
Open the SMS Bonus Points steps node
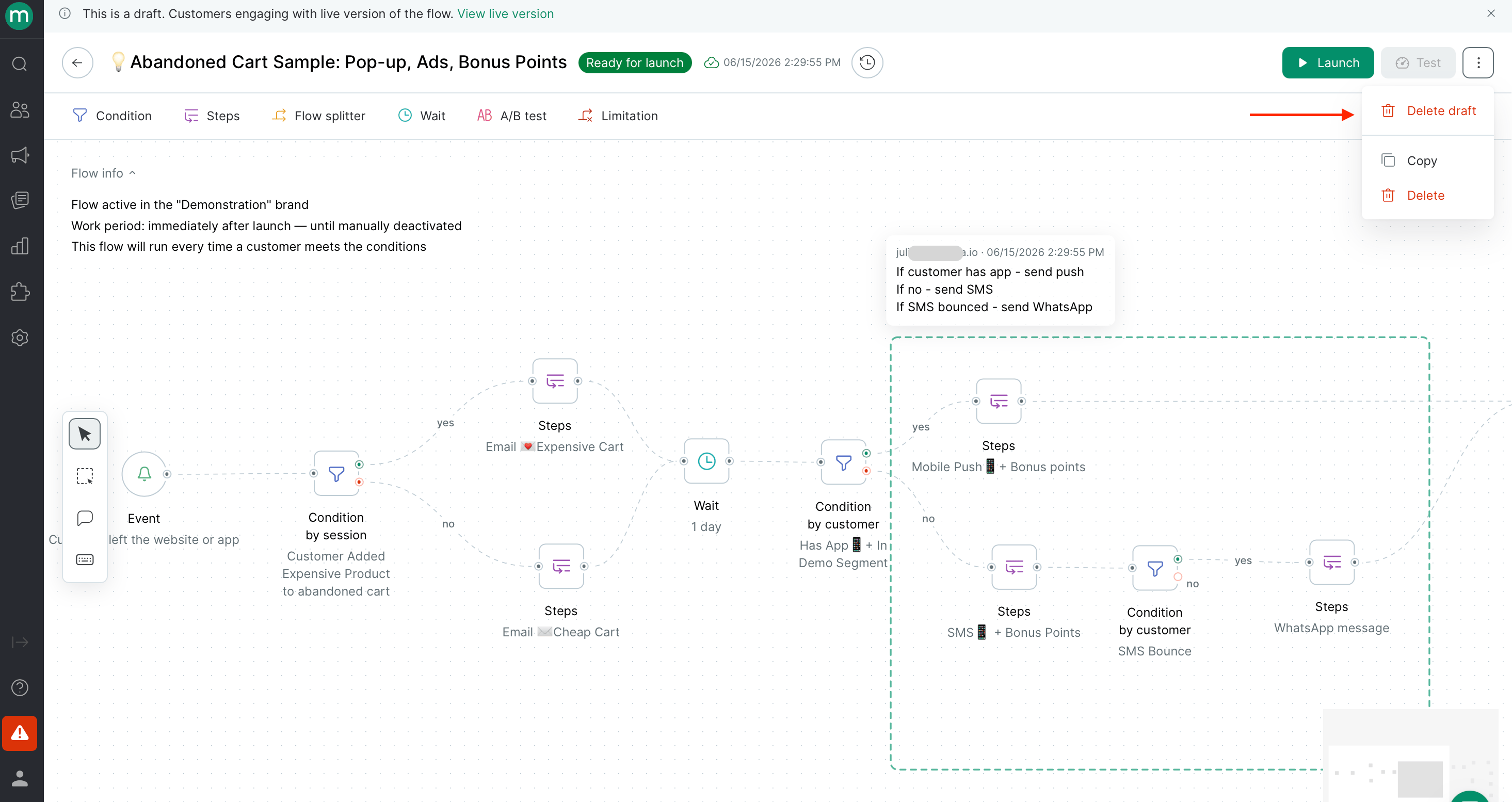coord(1014,567)
